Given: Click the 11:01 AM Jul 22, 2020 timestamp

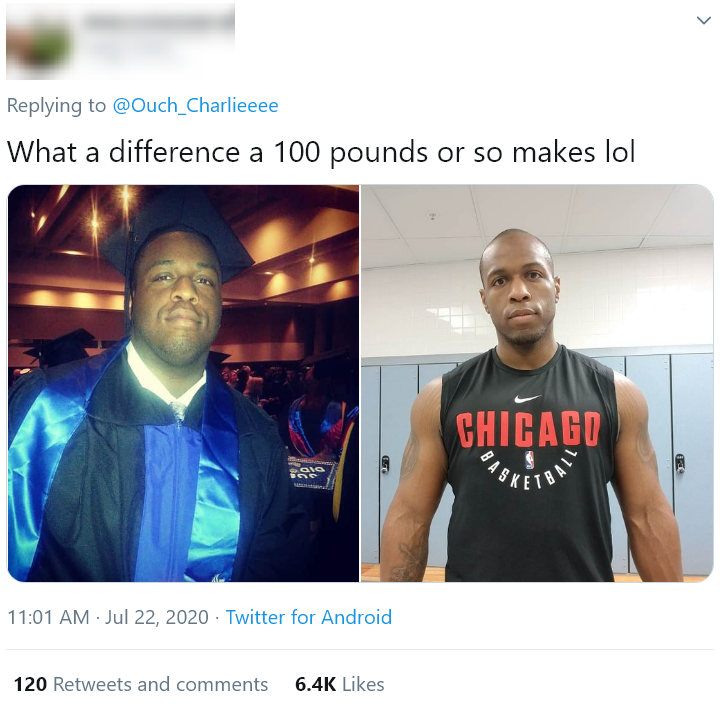Looking at the screenshot, I should pos(108,617).
